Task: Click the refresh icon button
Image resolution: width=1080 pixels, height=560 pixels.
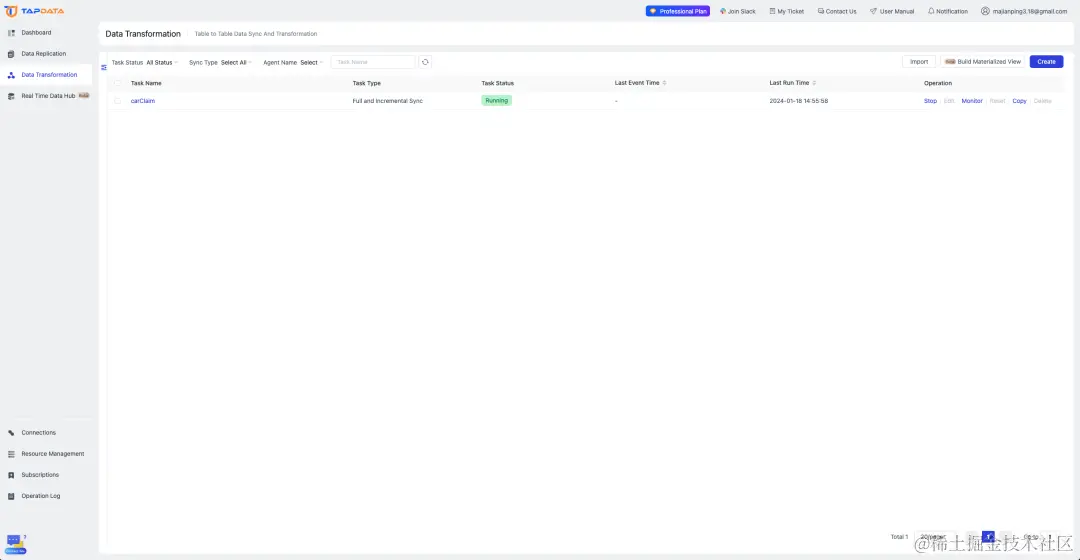Action: click(425, 62)
